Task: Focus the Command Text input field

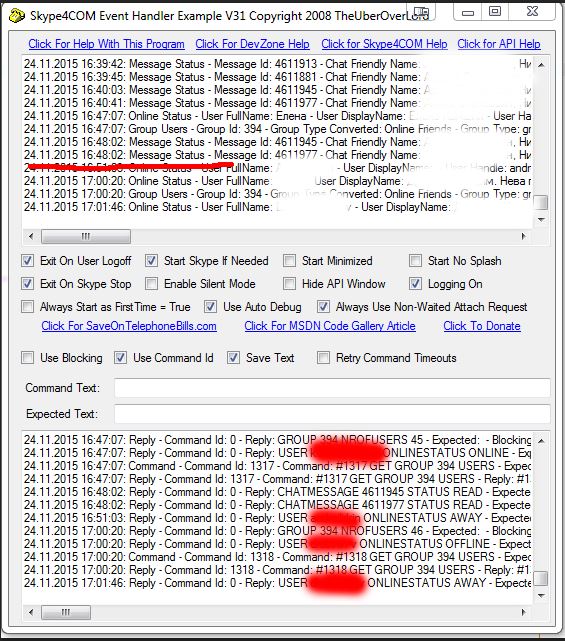Action: (x=332, y=388)
